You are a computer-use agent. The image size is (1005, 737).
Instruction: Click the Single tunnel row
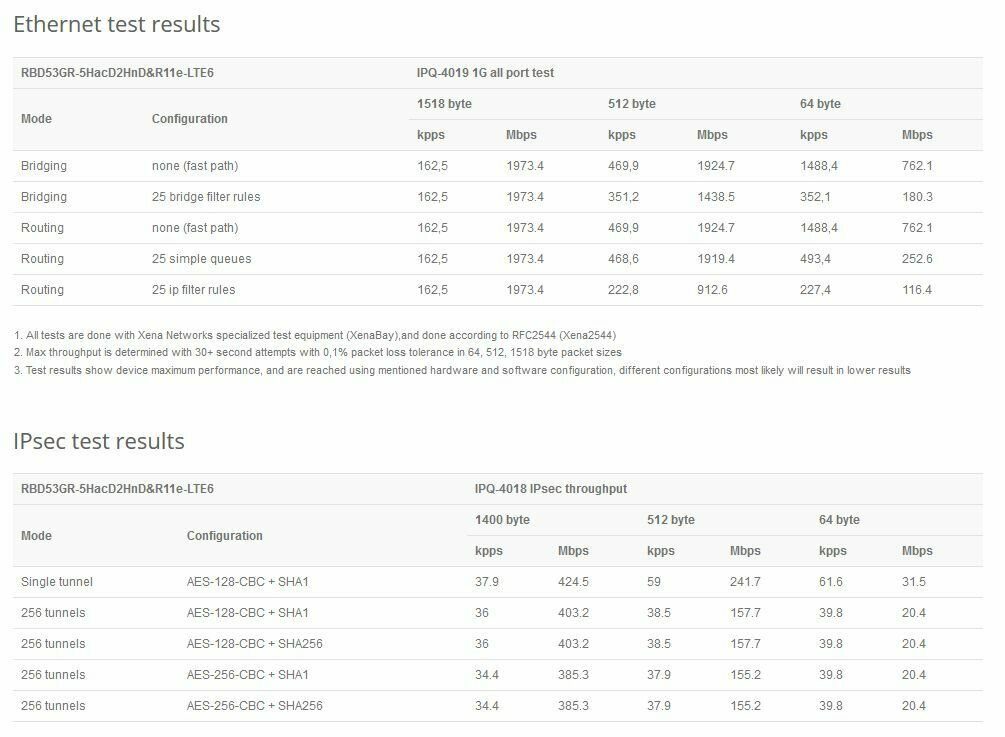[x=56, y=582]
